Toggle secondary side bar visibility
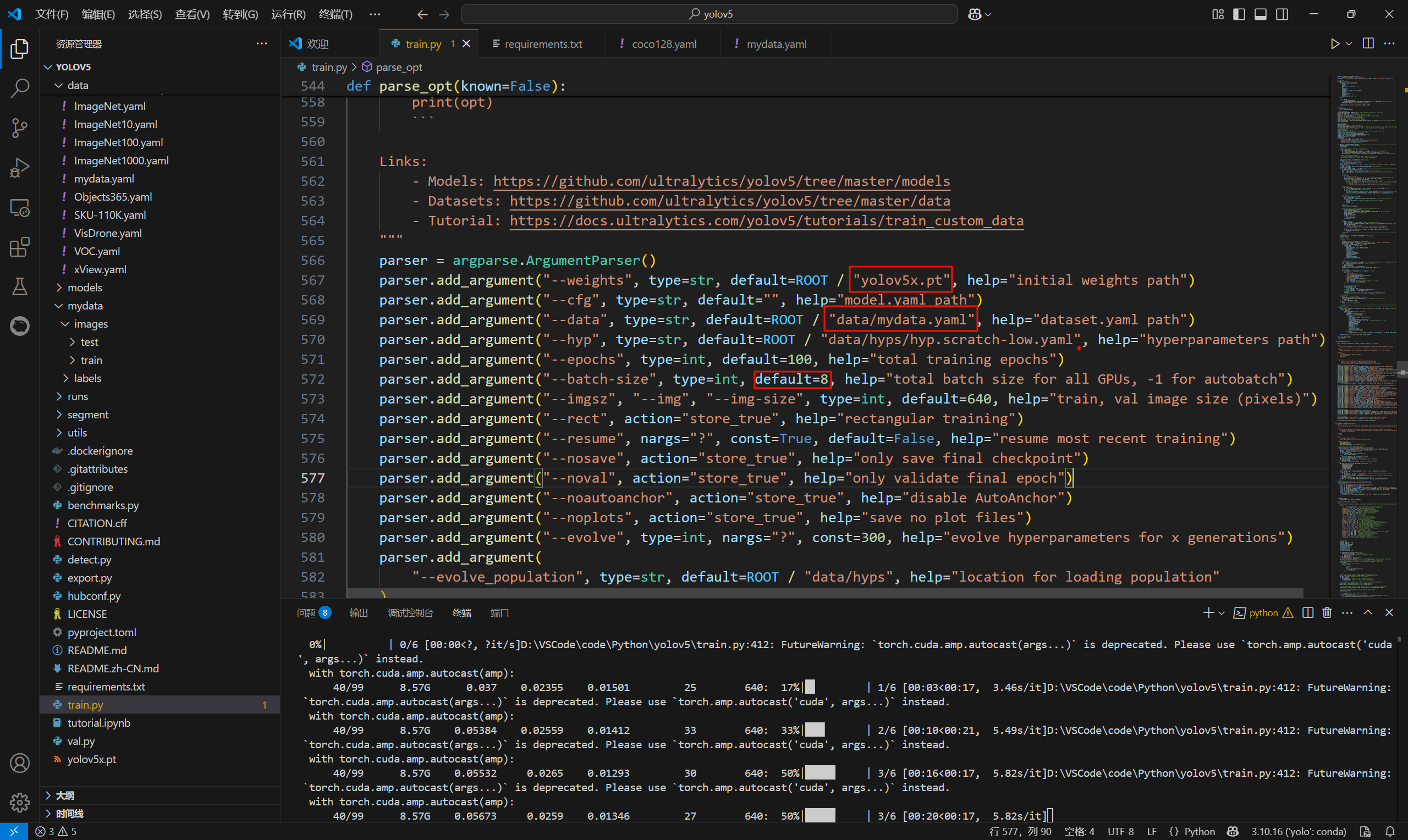Image resolution: width=1408 pixels, height=840 pixels. [x=1282, y=14]
